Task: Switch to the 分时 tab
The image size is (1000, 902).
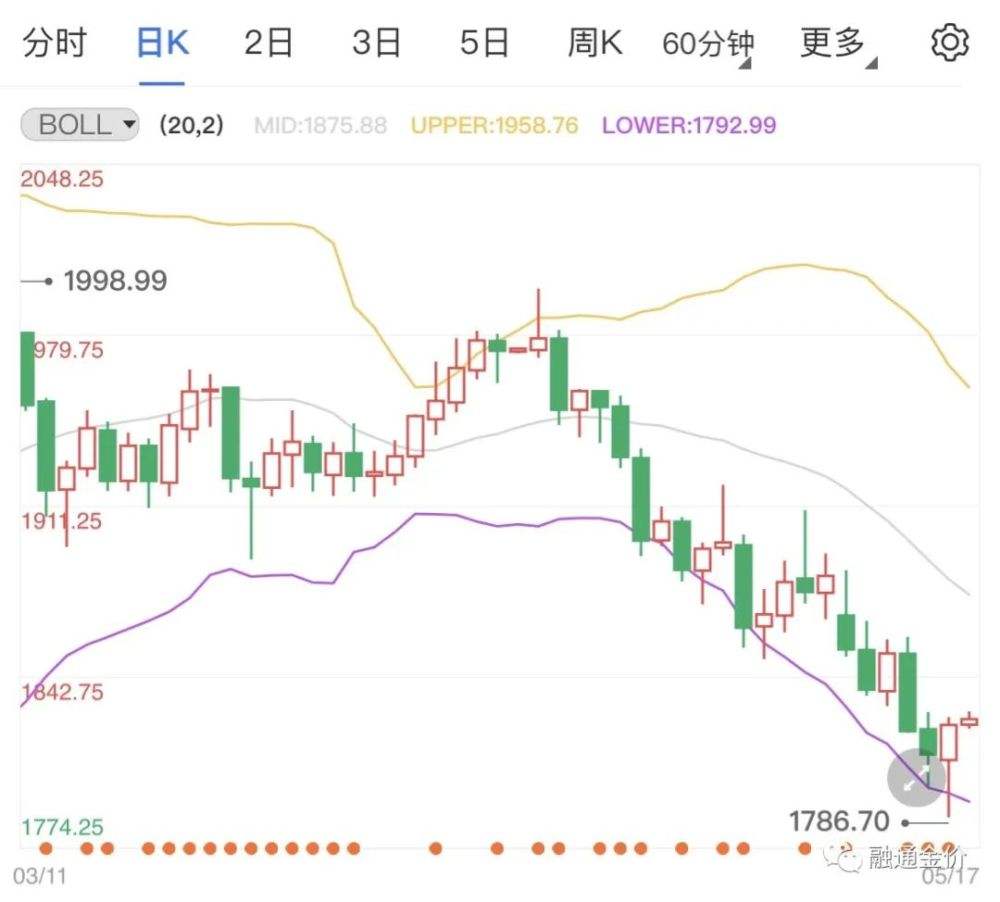Action: coord(53,42)
